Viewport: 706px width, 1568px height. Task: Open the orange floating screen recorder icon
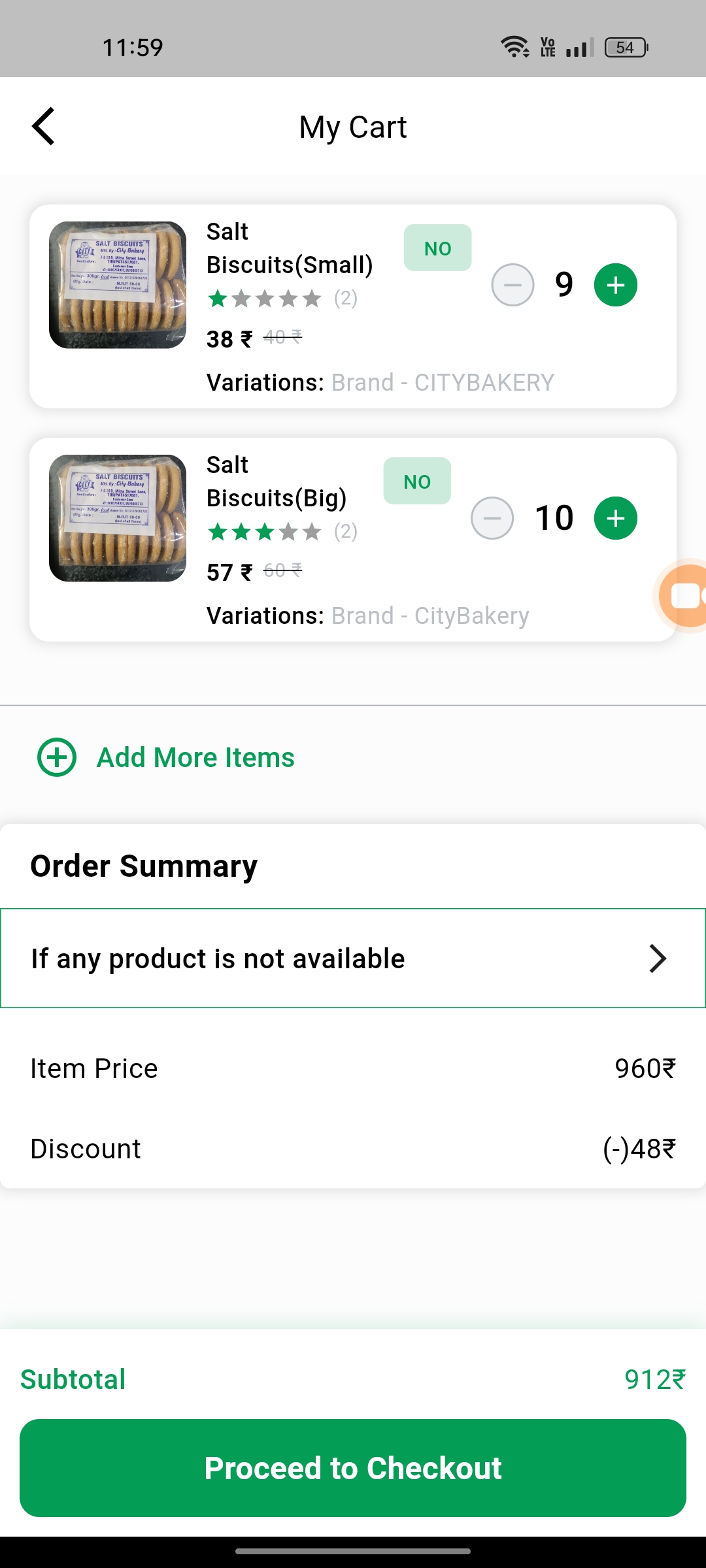point(681,596)
